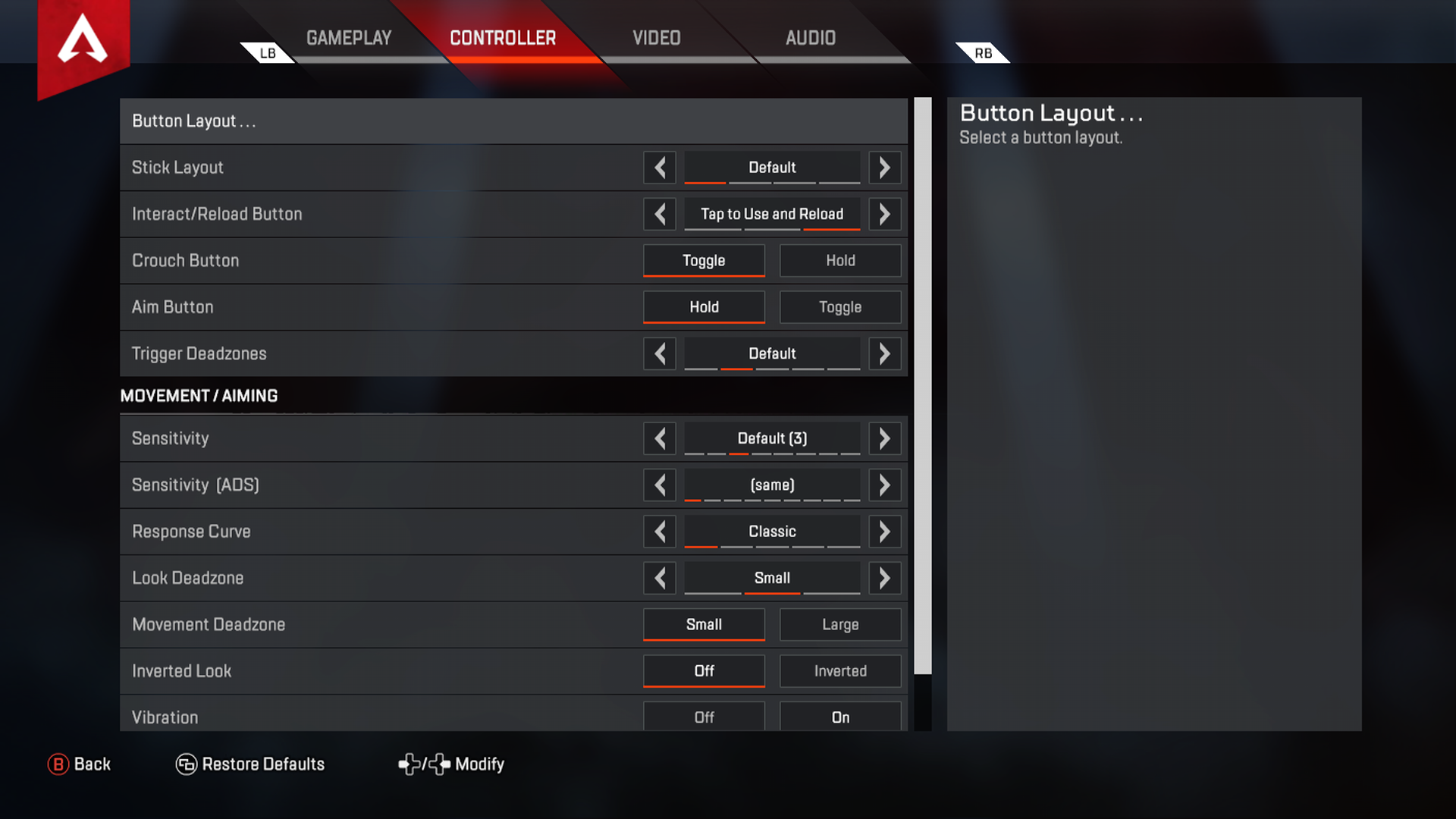Viewport: 1456px width, 819px height.
Task: Disable Inverted Look option
Action: click(x=703, y=671)
